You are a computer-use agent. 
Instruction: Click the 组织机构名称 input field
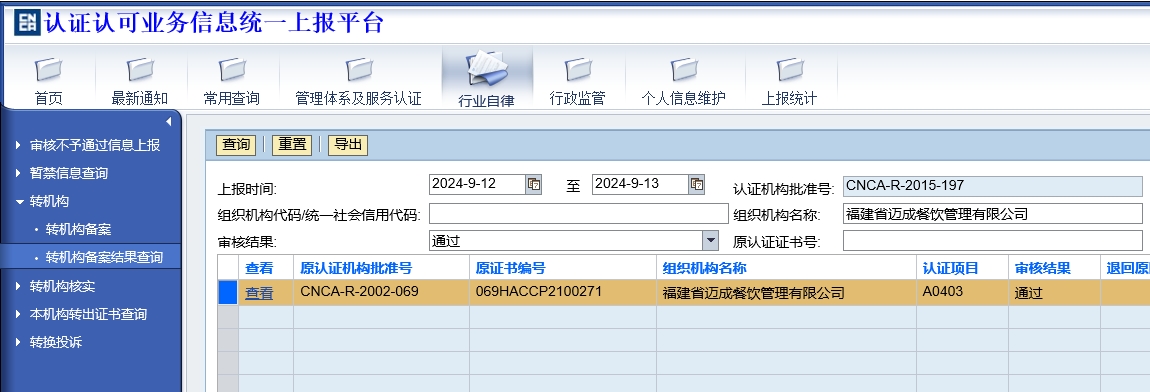(x=992, y=214)
